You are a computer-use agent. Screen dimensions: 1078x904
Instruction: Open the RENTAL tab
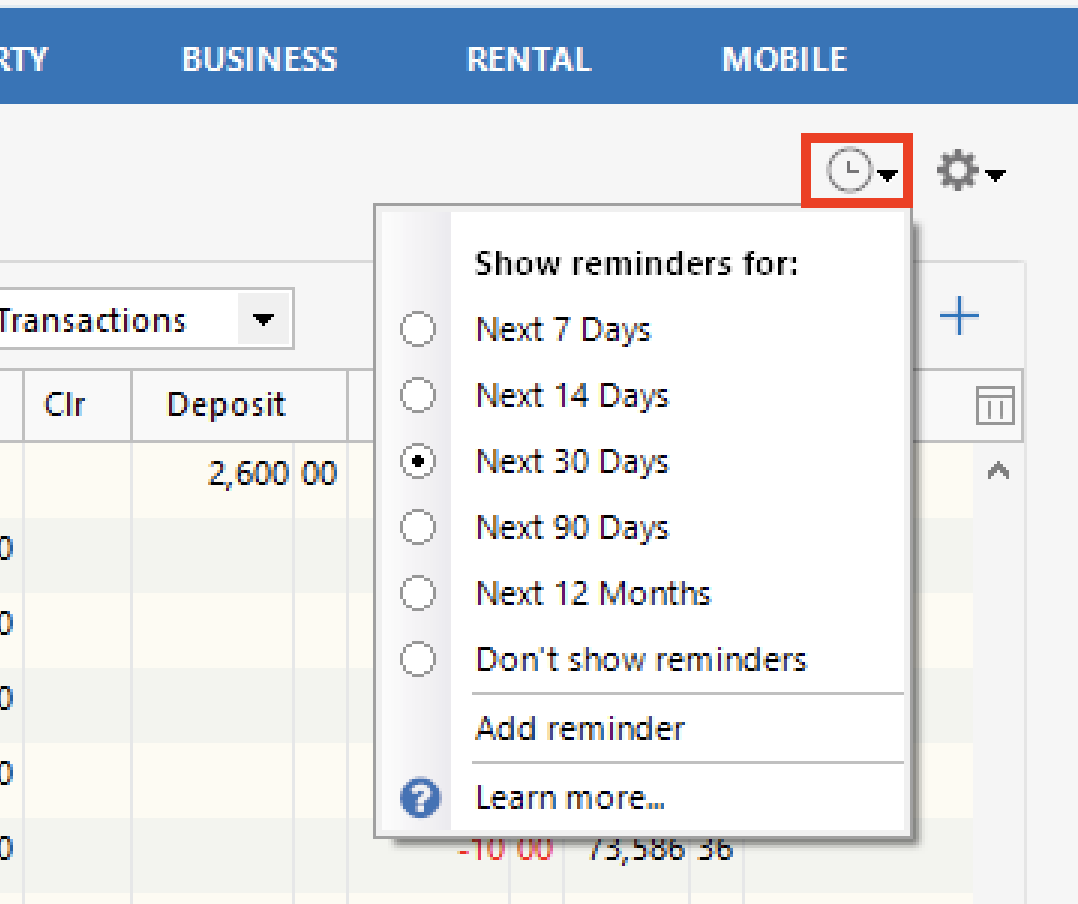[x=528, y=58]
